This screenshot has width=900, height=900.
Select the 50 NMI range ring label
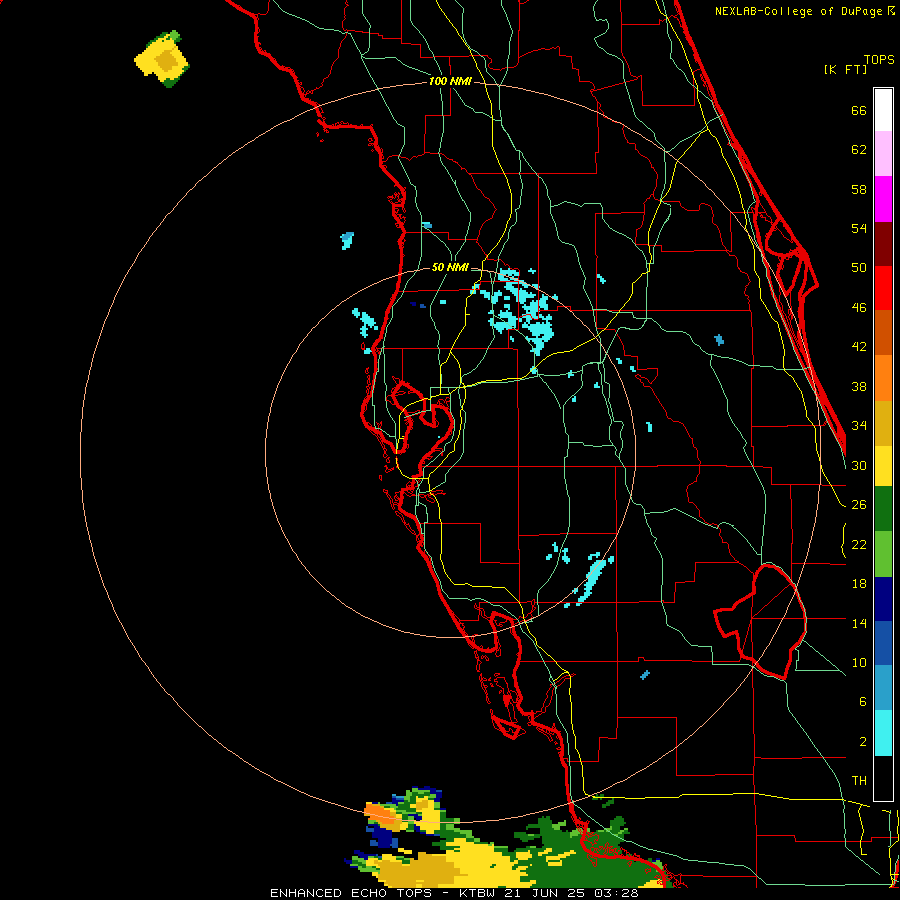(450, 267)
